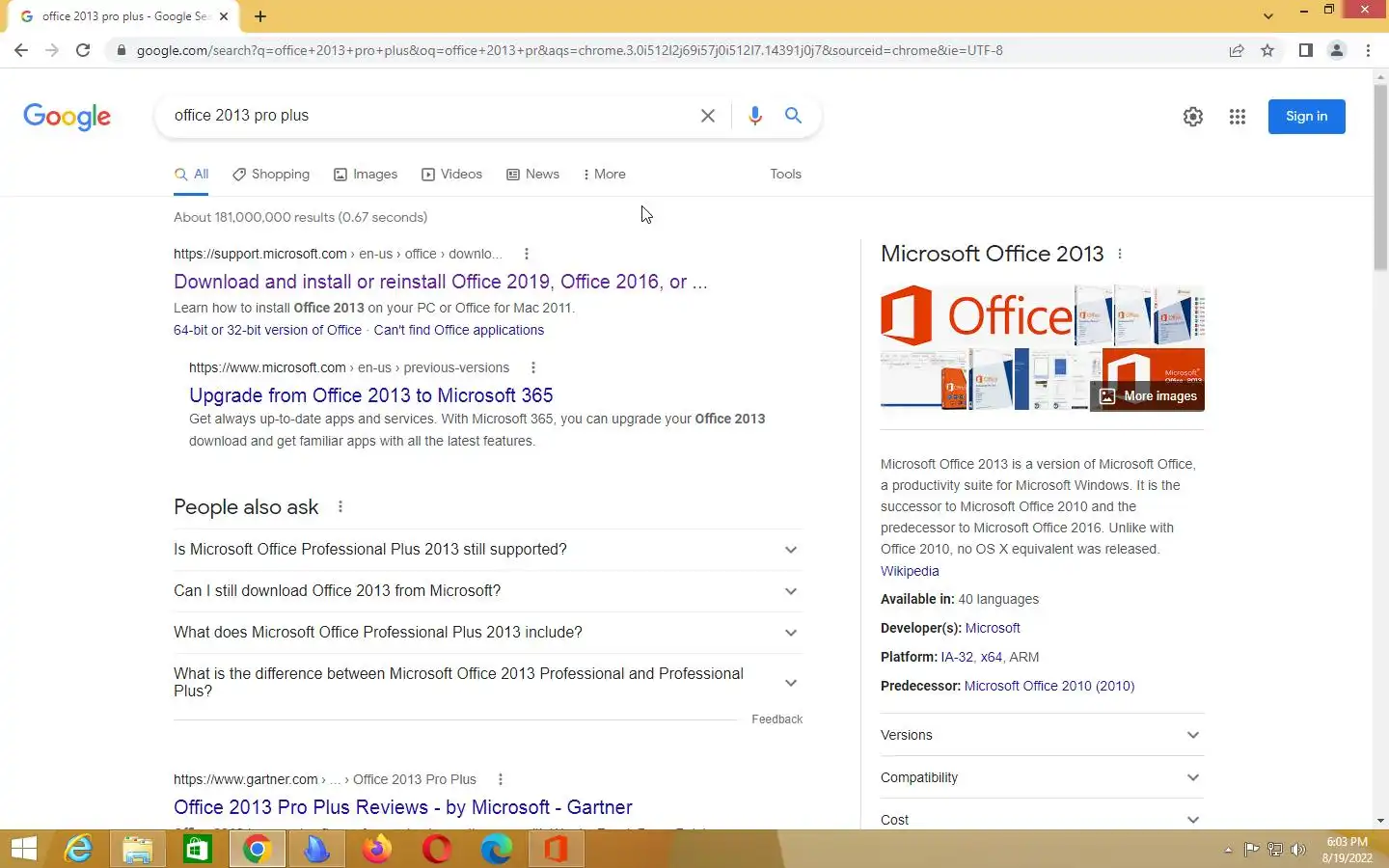
Task: Click the Feedback link
Action: coord(776,719)
